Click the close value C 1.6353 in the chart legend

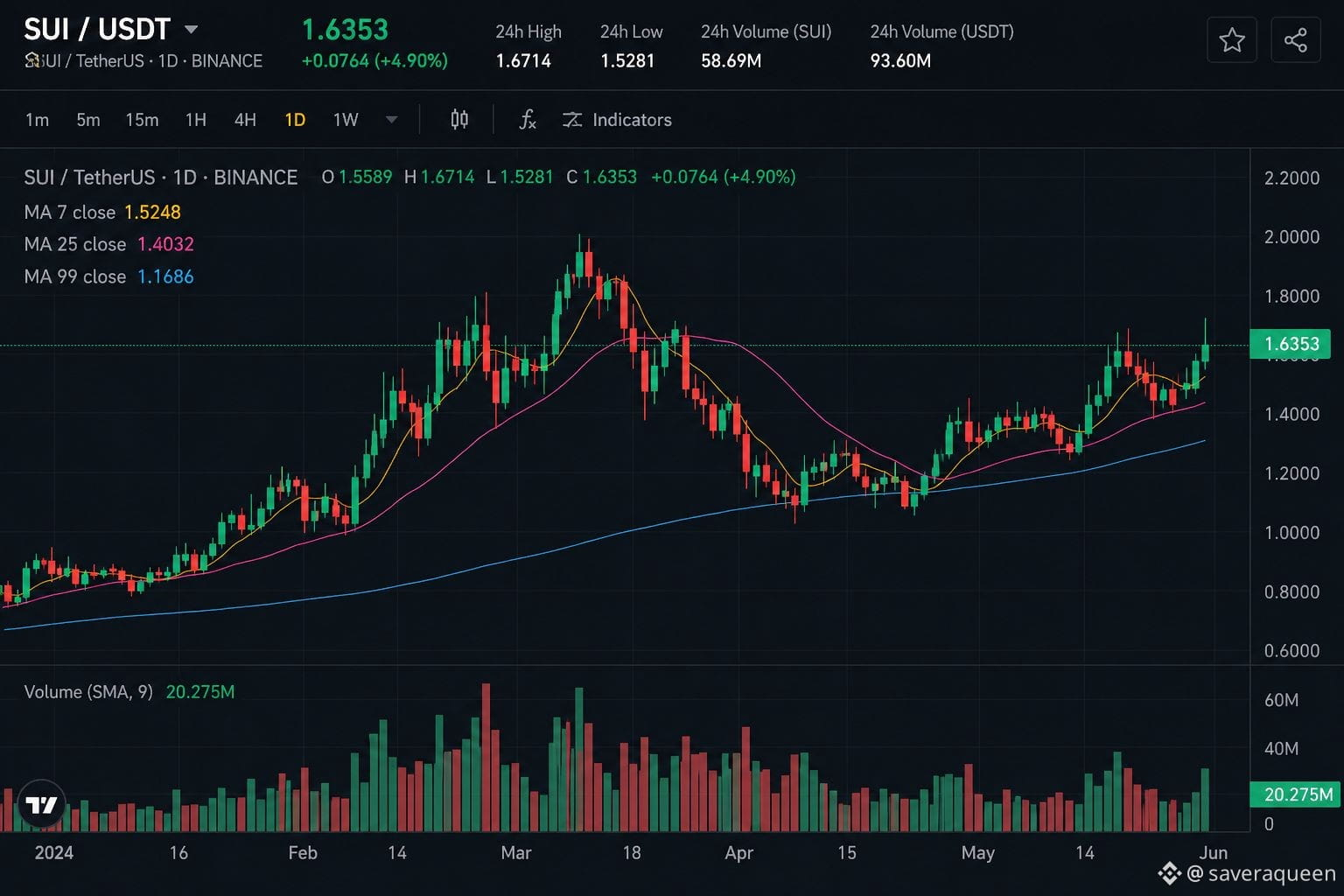coord(602,178)
